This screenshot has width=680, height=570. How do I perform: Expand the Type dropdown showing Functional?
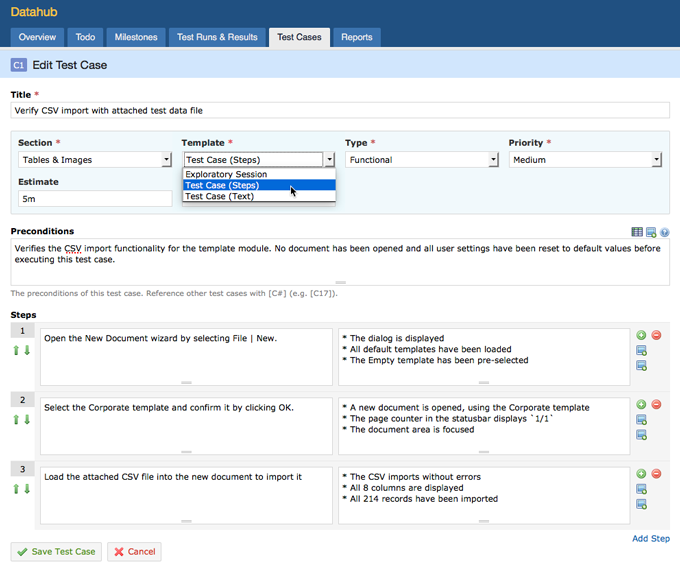pos(421,160)
